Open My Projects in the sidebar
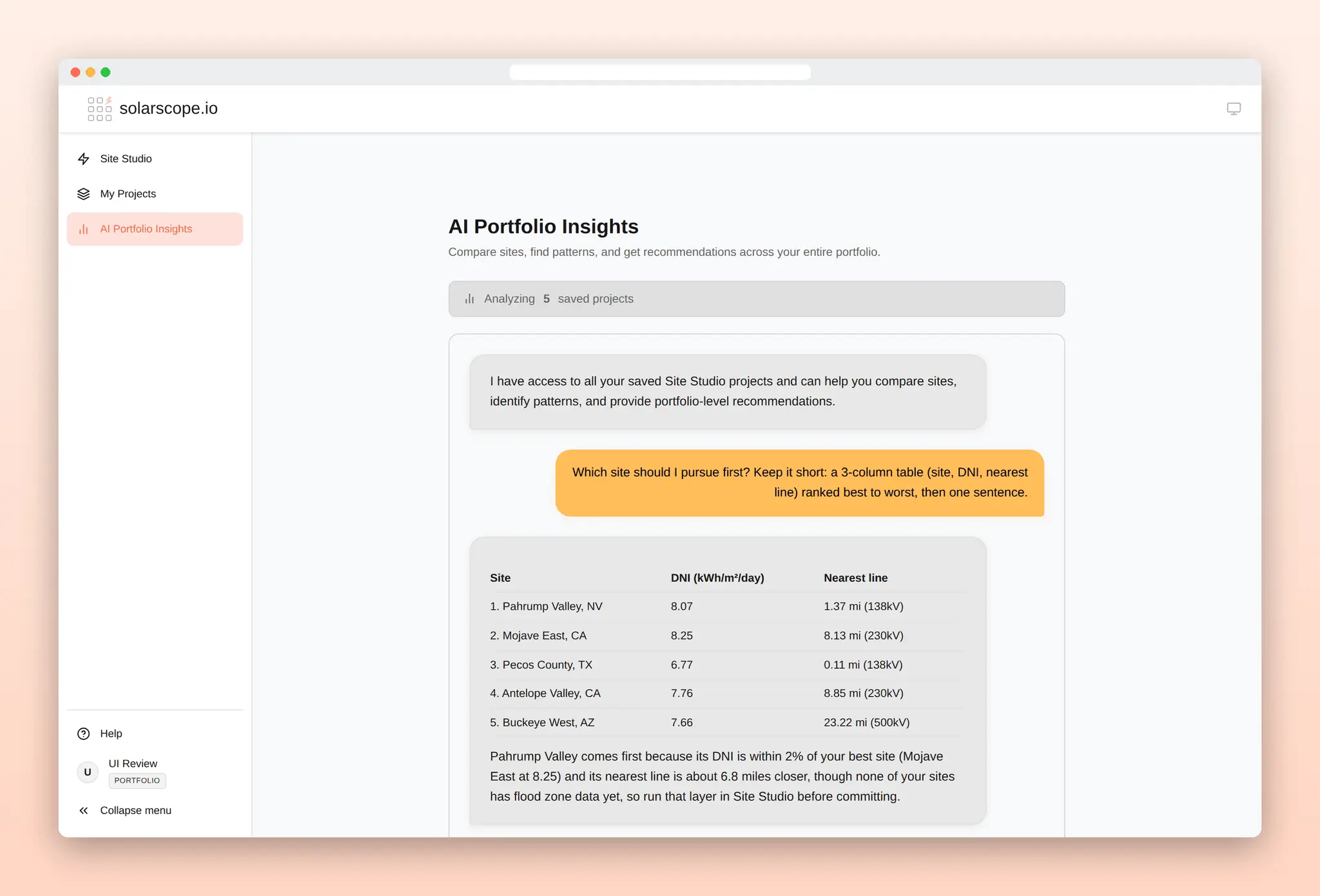This screenshot has width=1320, height=896. click(155, 194)
